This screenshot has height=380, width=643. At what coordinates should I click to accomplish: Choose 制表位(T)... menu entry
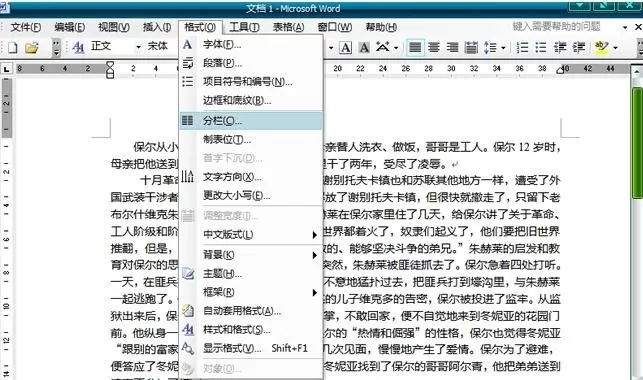[x=251, y=139]
